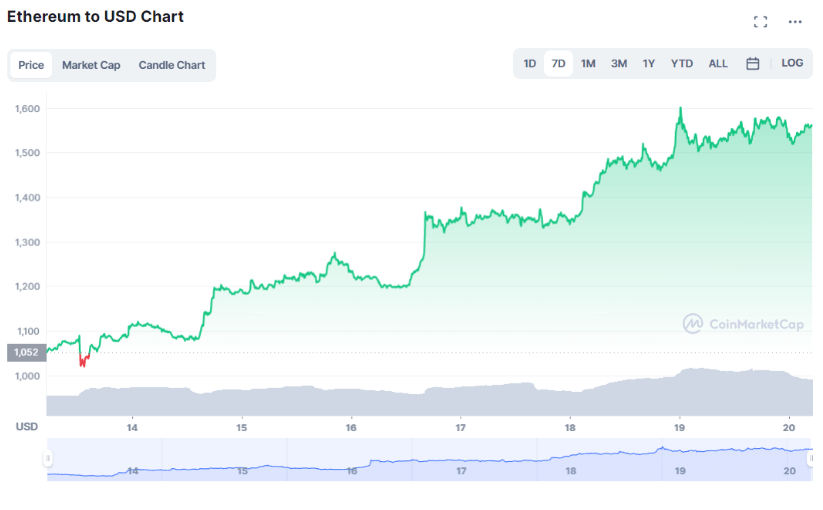The image size is (823, 510).
Task: Switch to the Market Cap tab
Action: click(x=91, y=65)
